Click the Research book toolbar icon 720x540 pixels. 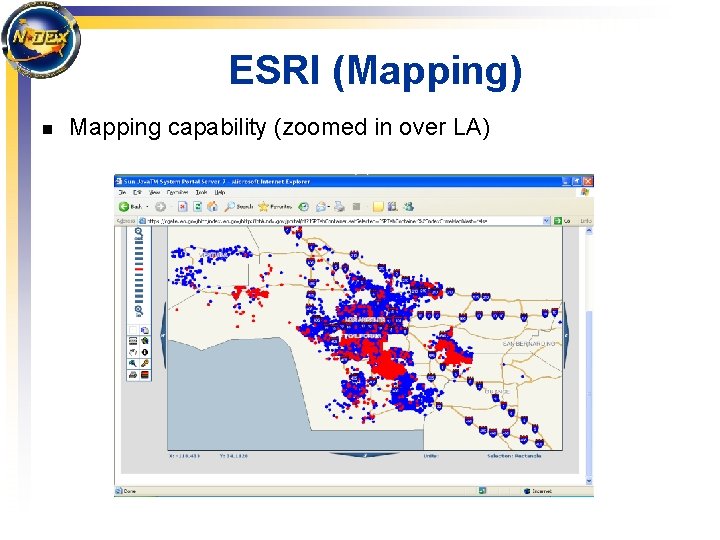tap(392, 207)
